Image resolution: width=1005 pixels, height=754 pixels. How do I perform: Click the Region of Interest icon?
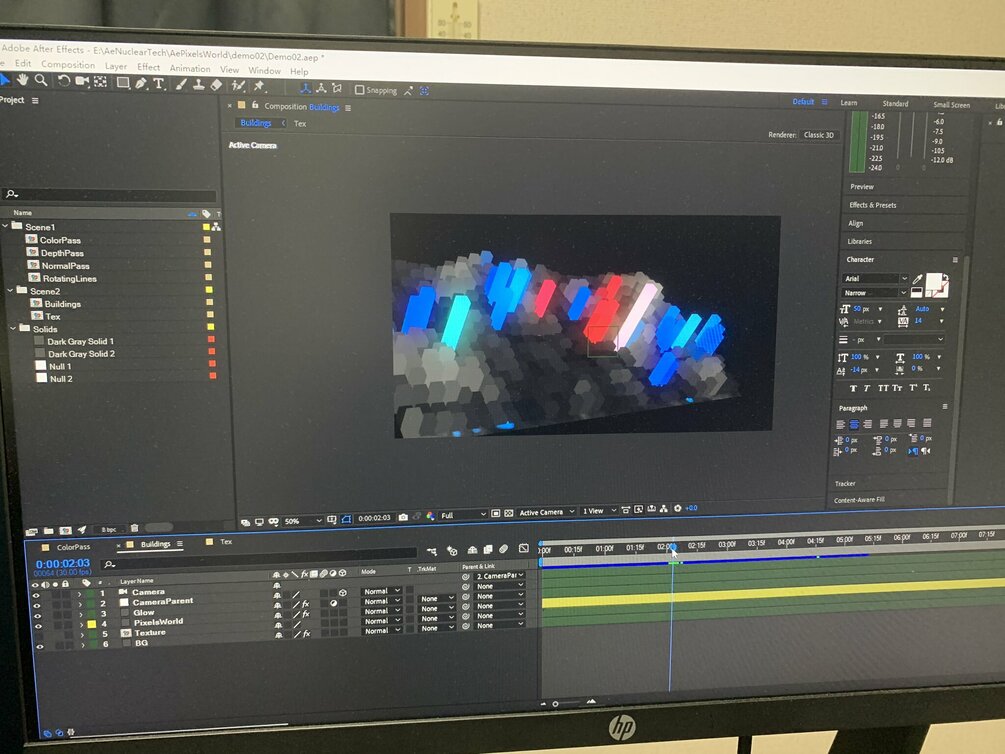495,514
